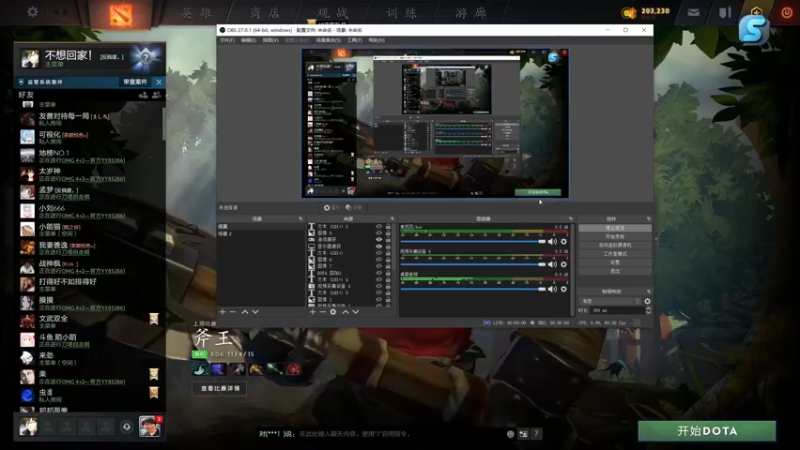Open the 工具(T) menu in OBS
The width and height of the screenshot is (800, 450).
pyautogui.click(x=355, y=40)
